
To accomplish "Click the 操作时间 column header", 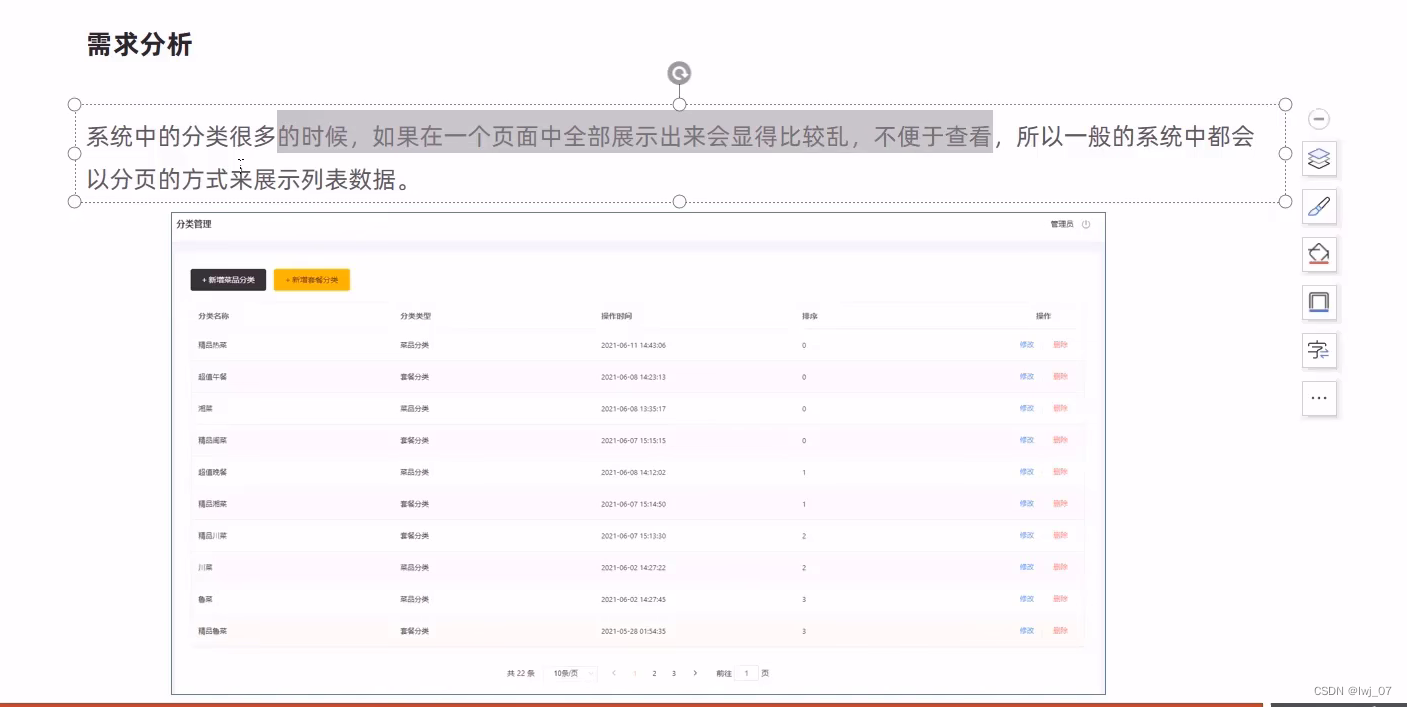I will tap(617, 316).
